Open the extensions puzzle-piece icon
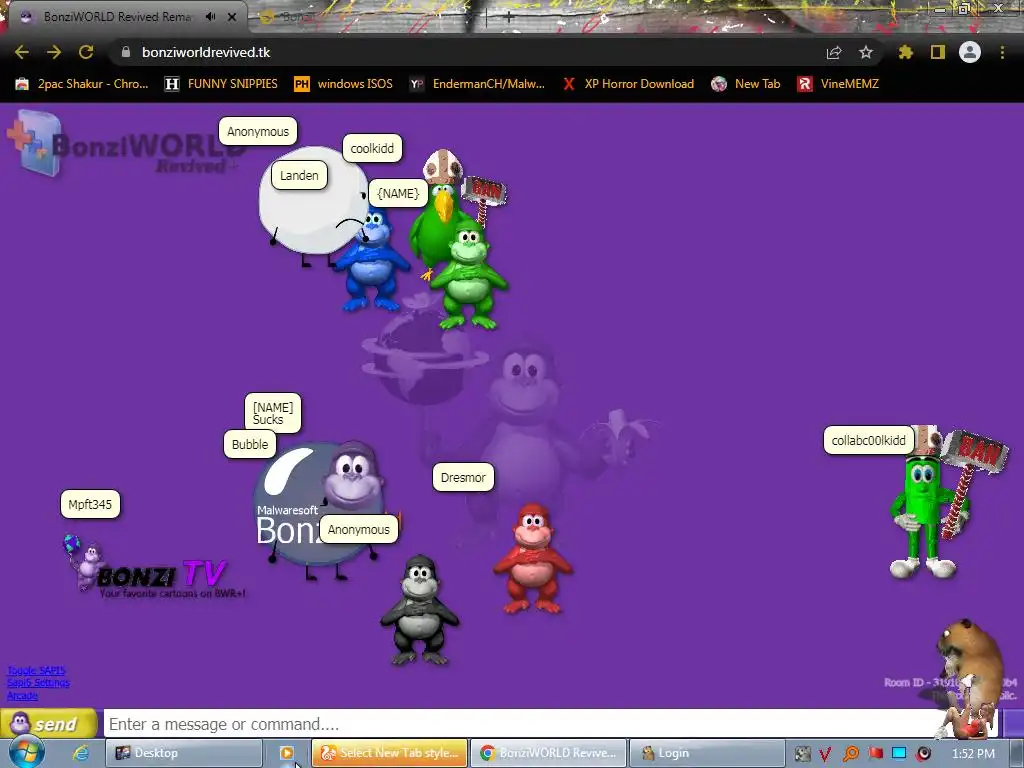The height and width of the screenshot is (768, 1024). click(905, 52)
